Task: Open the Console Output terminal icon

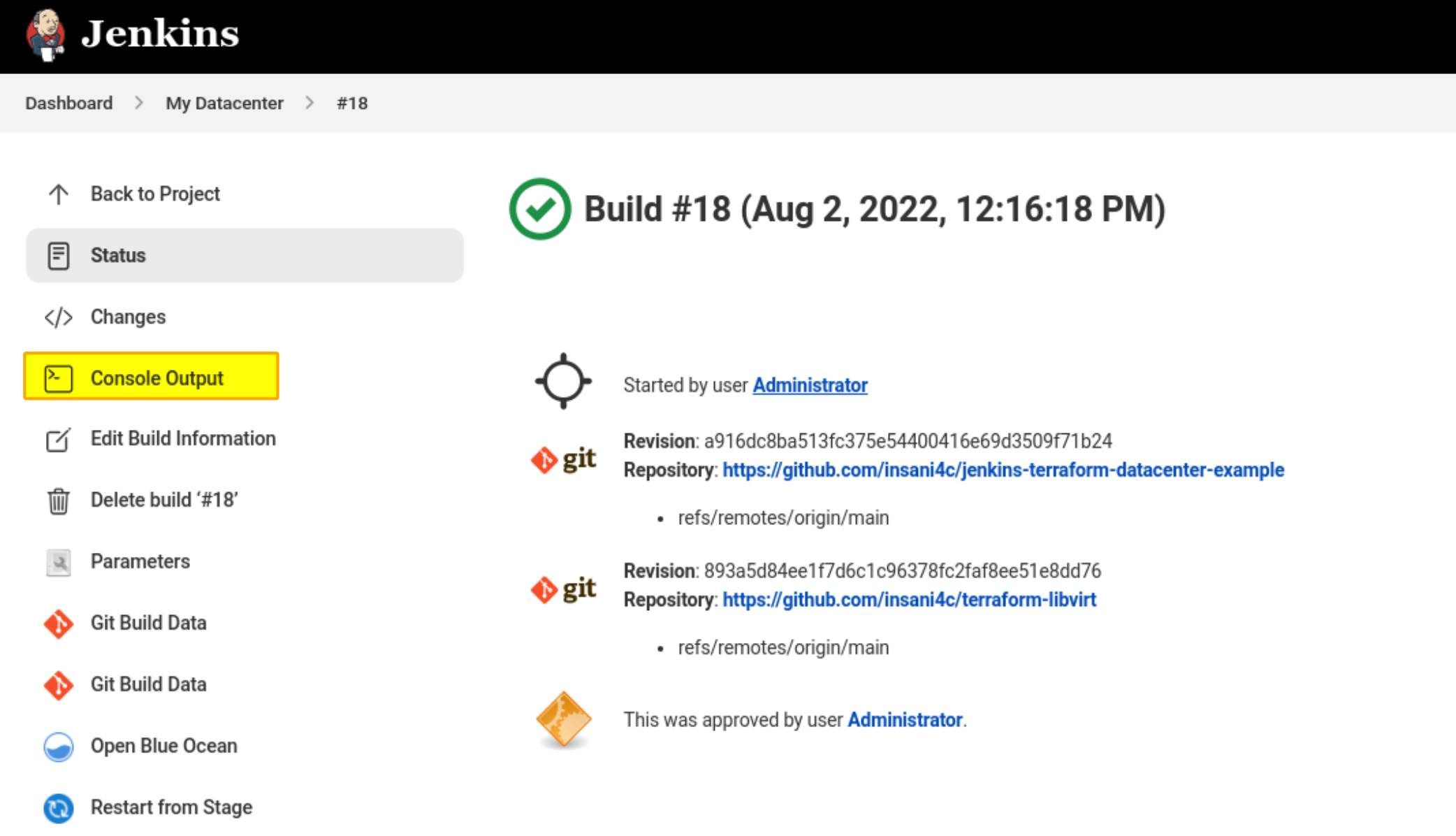Action: click(59, 377)
